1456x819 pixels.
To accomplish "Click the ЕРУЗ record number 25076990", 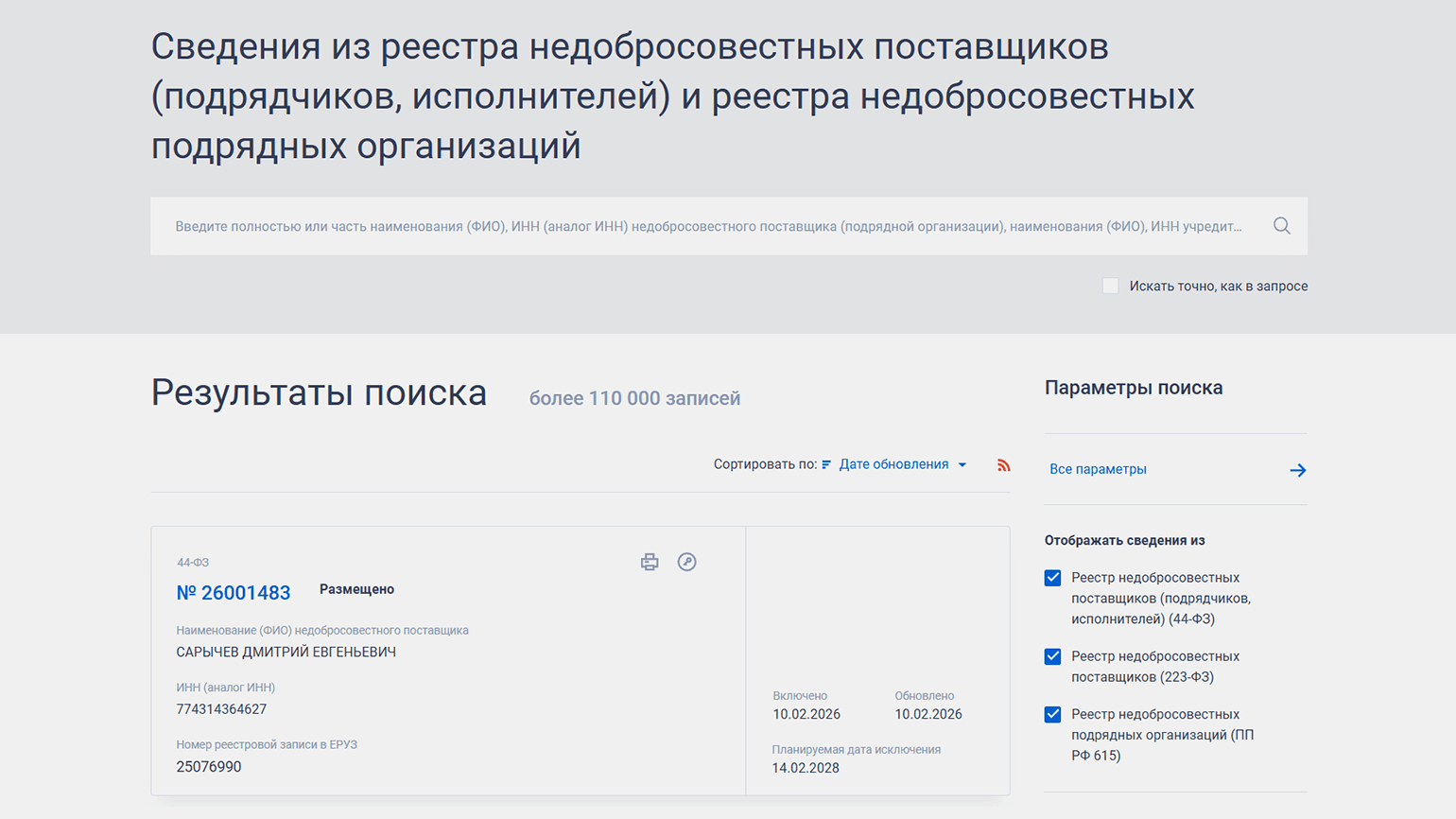I will [209, 767].
